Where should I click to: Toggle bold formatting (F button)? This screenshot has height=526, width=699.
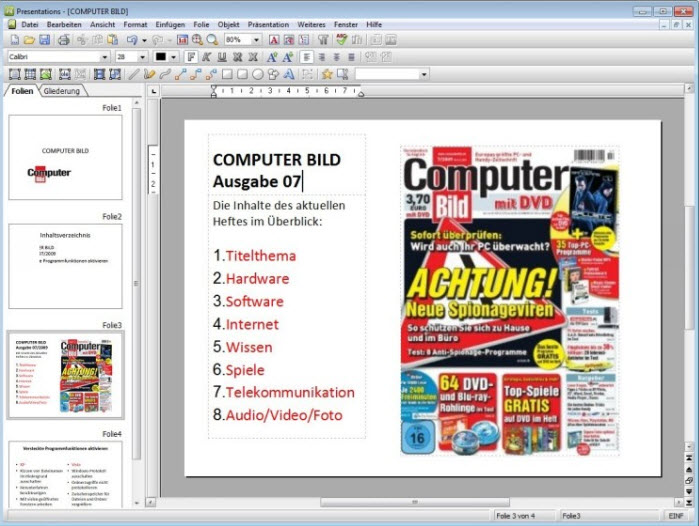[x=191, y=57]
